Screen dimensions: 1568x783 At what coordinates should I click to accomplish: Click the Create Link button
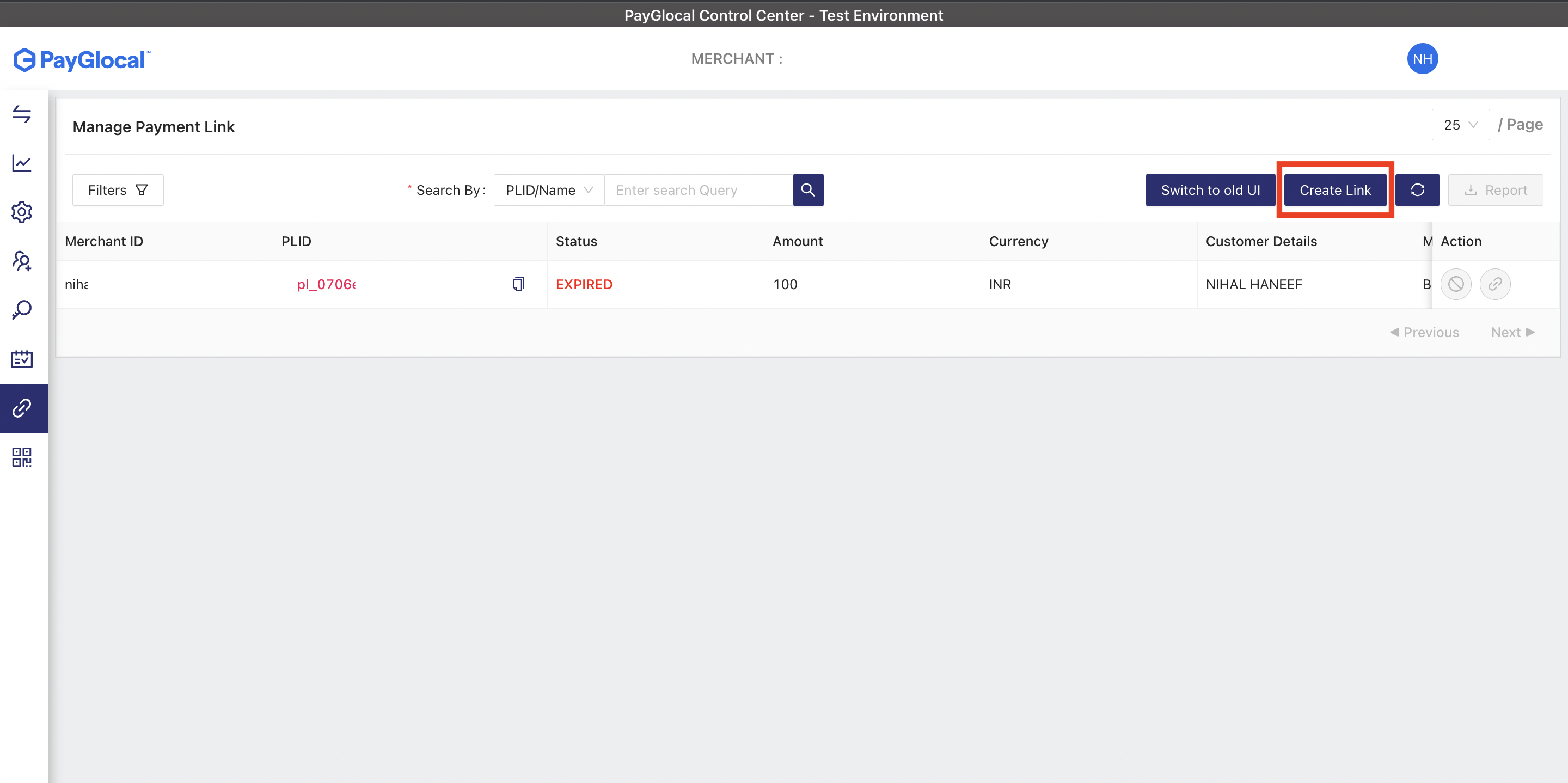(1335, 190)
